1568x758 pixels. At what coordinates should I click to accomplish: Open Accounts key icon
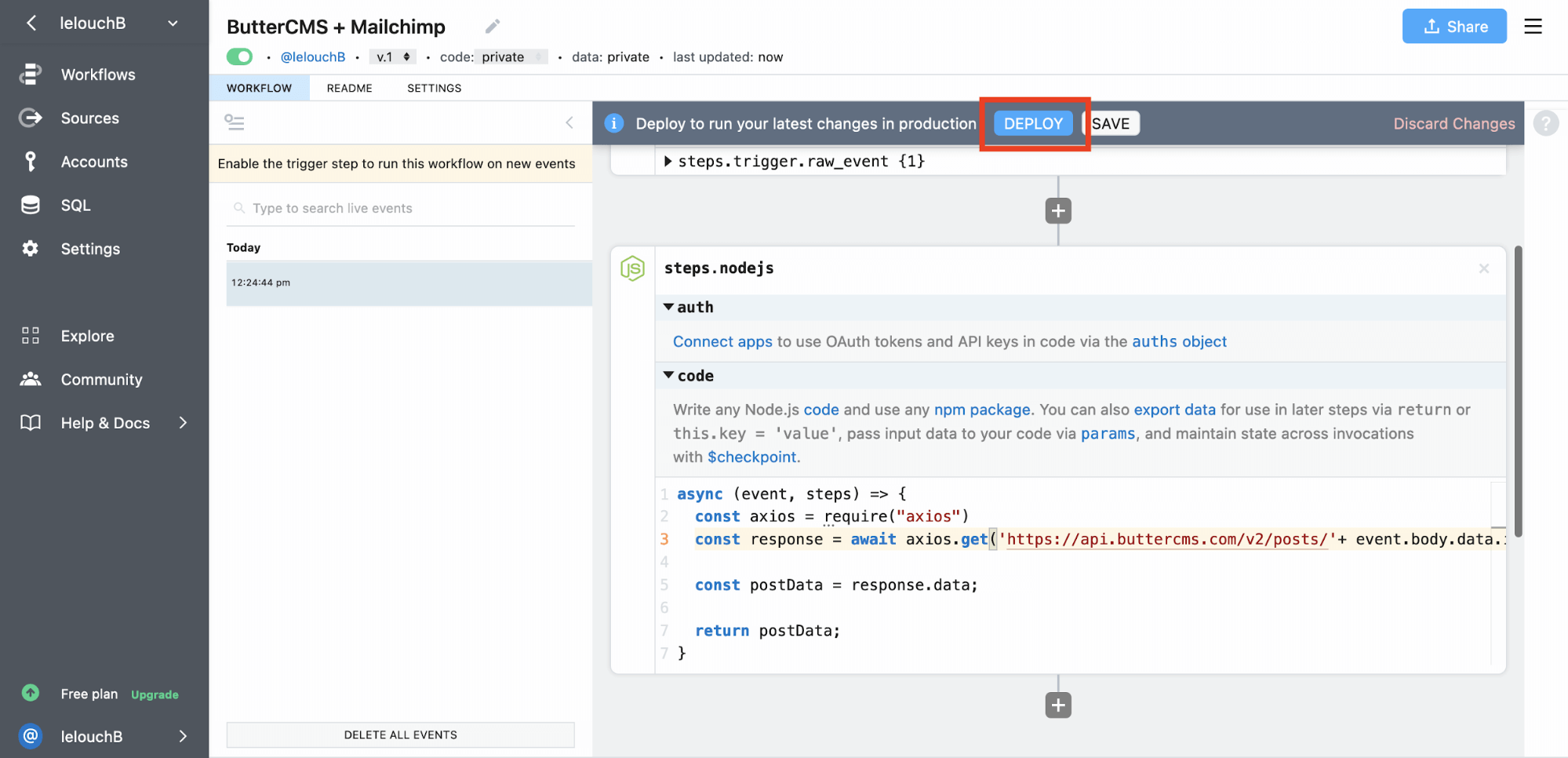[x=31, y=162]
